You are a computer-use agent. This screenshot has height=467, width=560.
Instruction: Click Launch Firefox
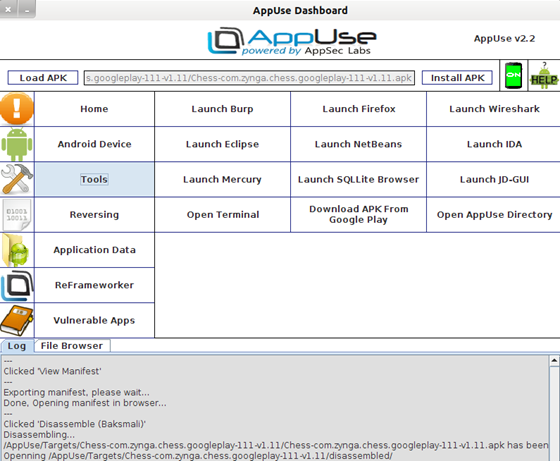pos(359,109)
